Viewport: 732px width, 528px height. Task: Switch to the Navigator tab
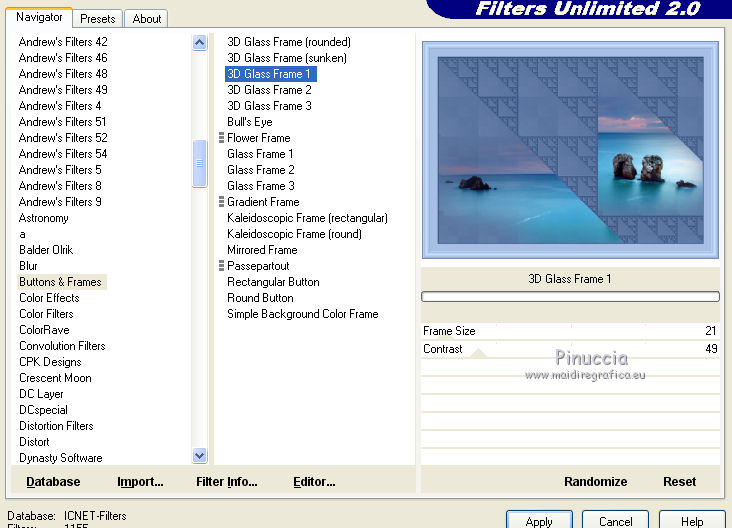tap(39, 17)
